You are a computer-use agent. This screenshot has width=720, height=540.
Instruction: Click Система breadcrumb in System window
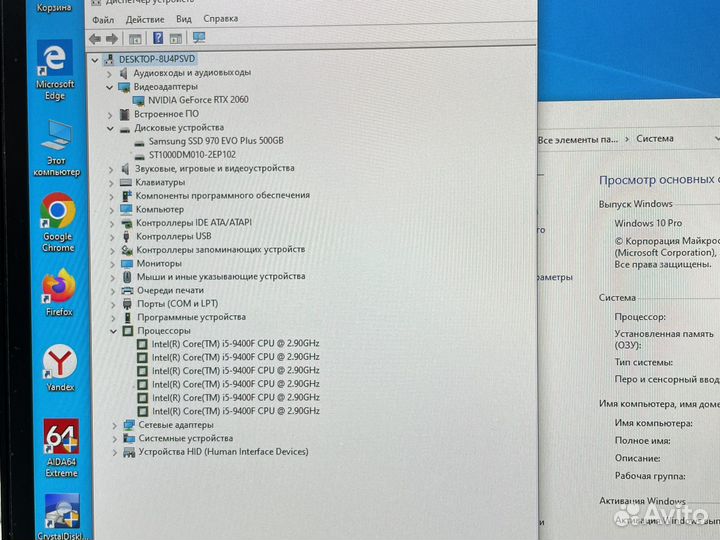pyautogui.click(x=655, y=138)
